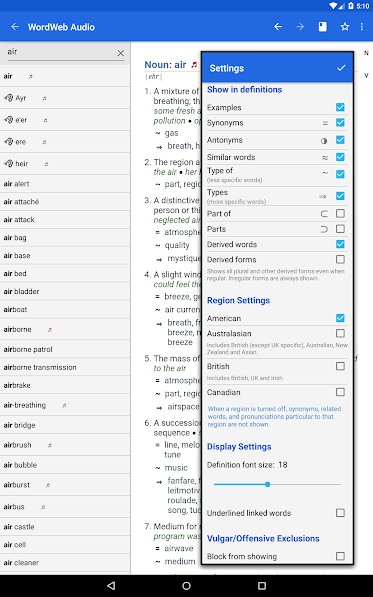Go forward with right history arrow
The width and height of the screenshot is (373, 597).
[x=300, y=27]
